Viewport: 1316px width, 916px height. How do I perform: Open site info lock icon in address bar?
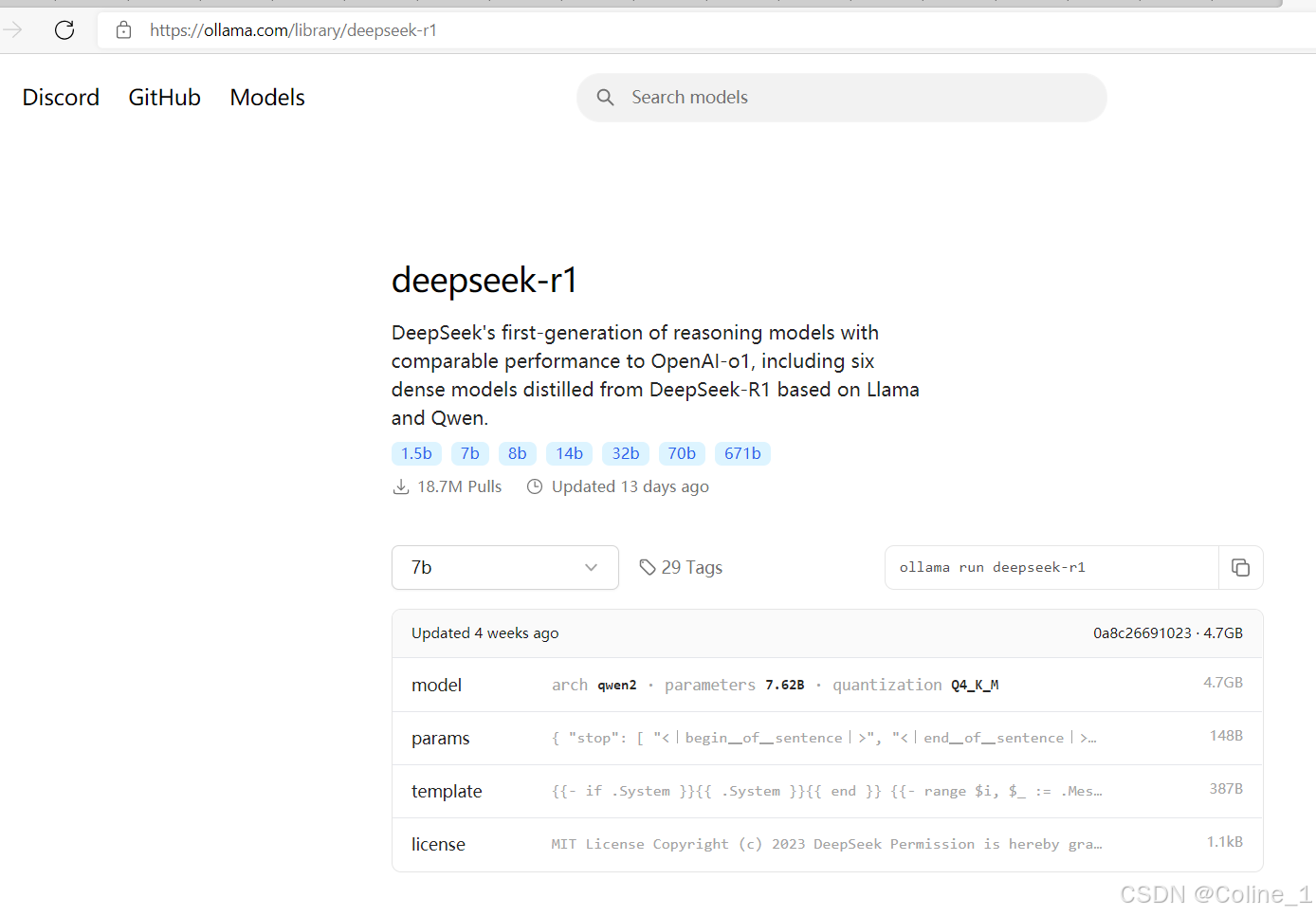point(123,30)
